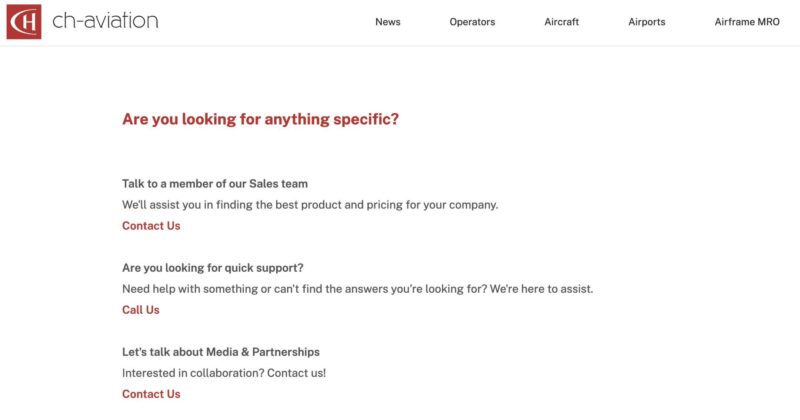Click the 'Interested in collaboration?' text

[x=188, y=373]
